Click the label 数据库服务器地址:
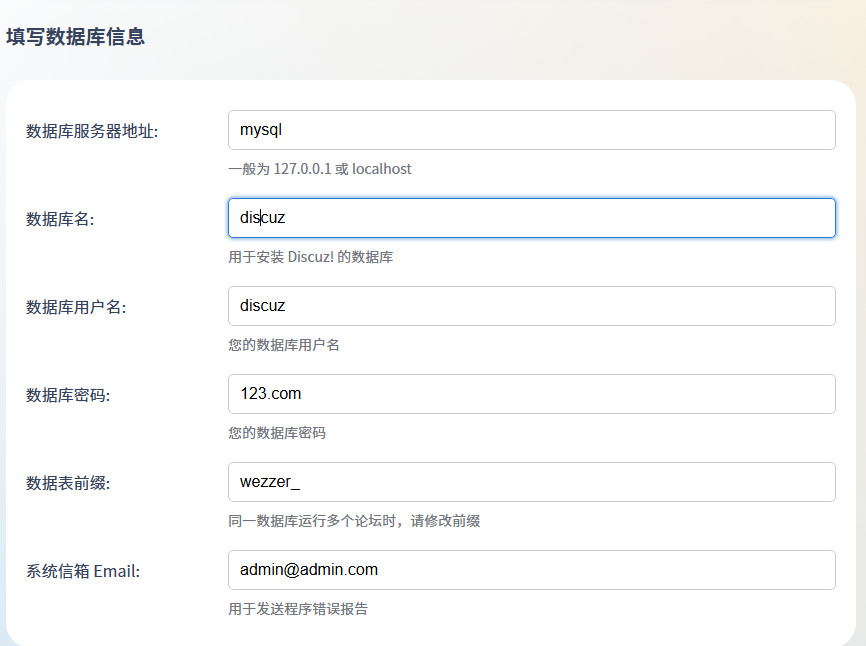Viewport: 866px width, 646px height. click(92, 131)
